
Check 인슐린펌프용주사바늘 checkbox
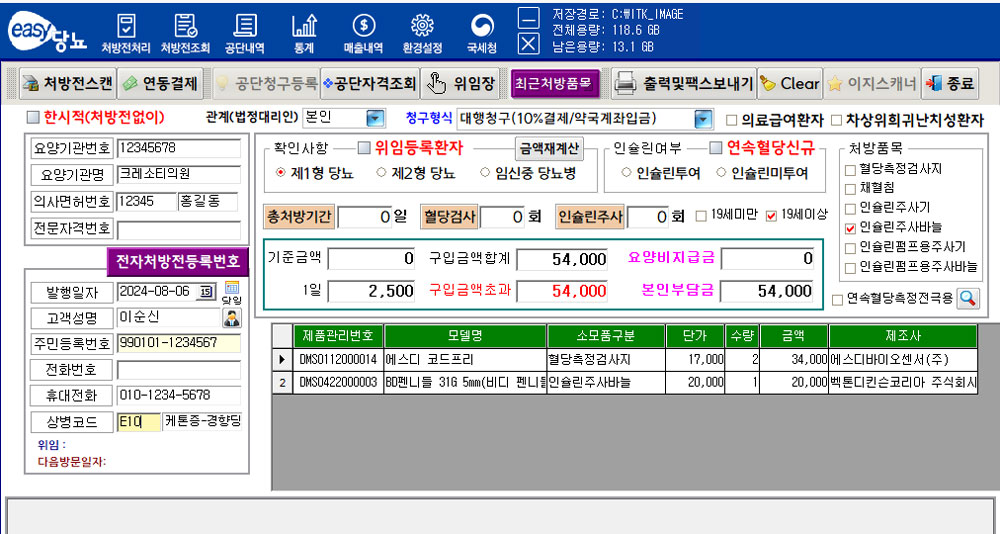click(849, 268)
